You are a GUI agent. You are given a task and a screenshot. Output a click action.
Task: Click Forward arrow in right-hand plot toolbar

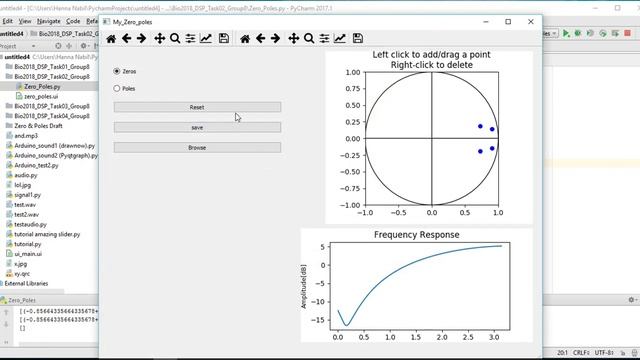(276, 38)
